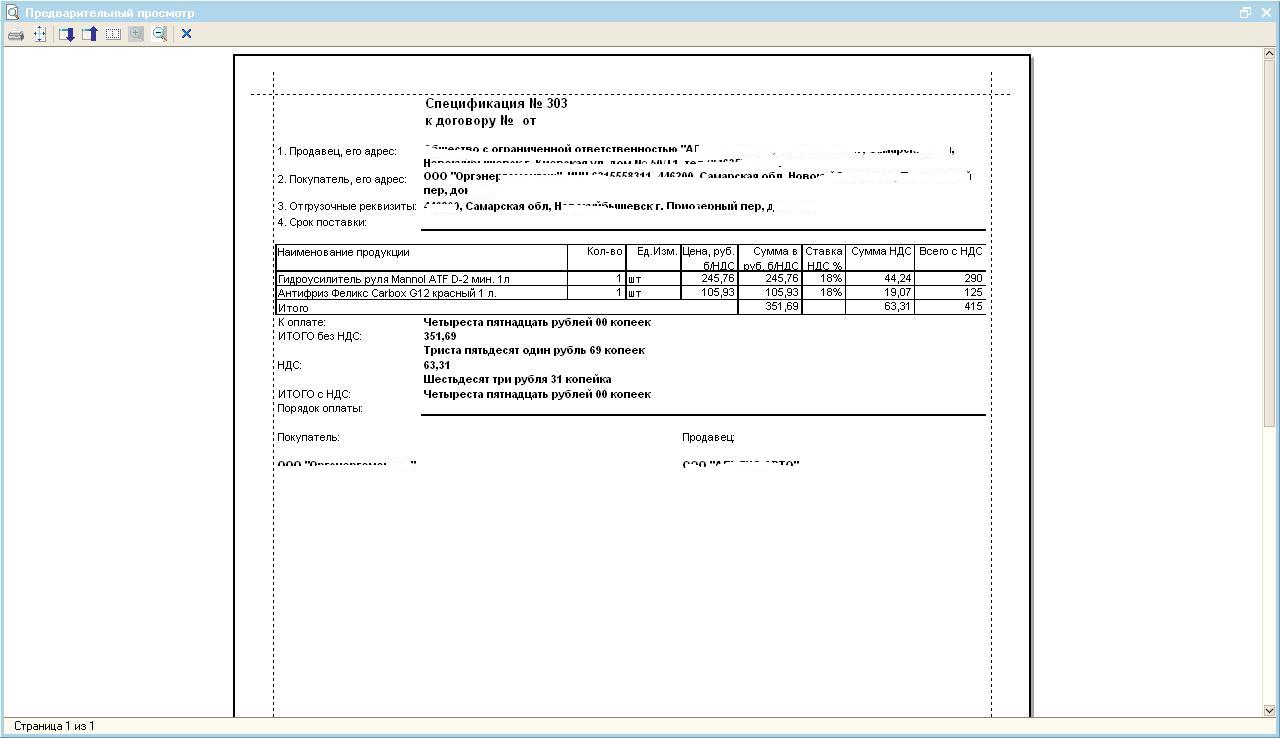Image resolution: width=1280 pixels, height=738 pixels.
Task: Click the label 'К оплате:'
Action: (301, 323)
